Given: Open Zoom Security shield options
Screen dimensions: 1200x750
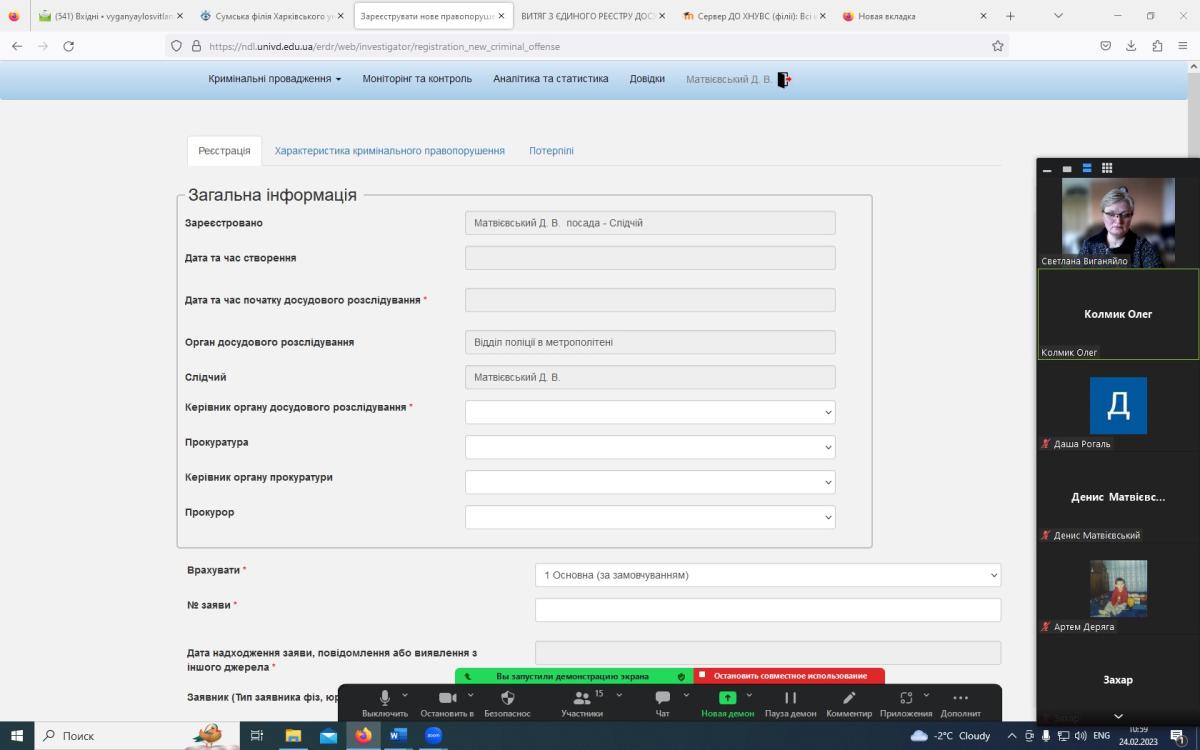Looking at the screenshot, I should 507,698.
